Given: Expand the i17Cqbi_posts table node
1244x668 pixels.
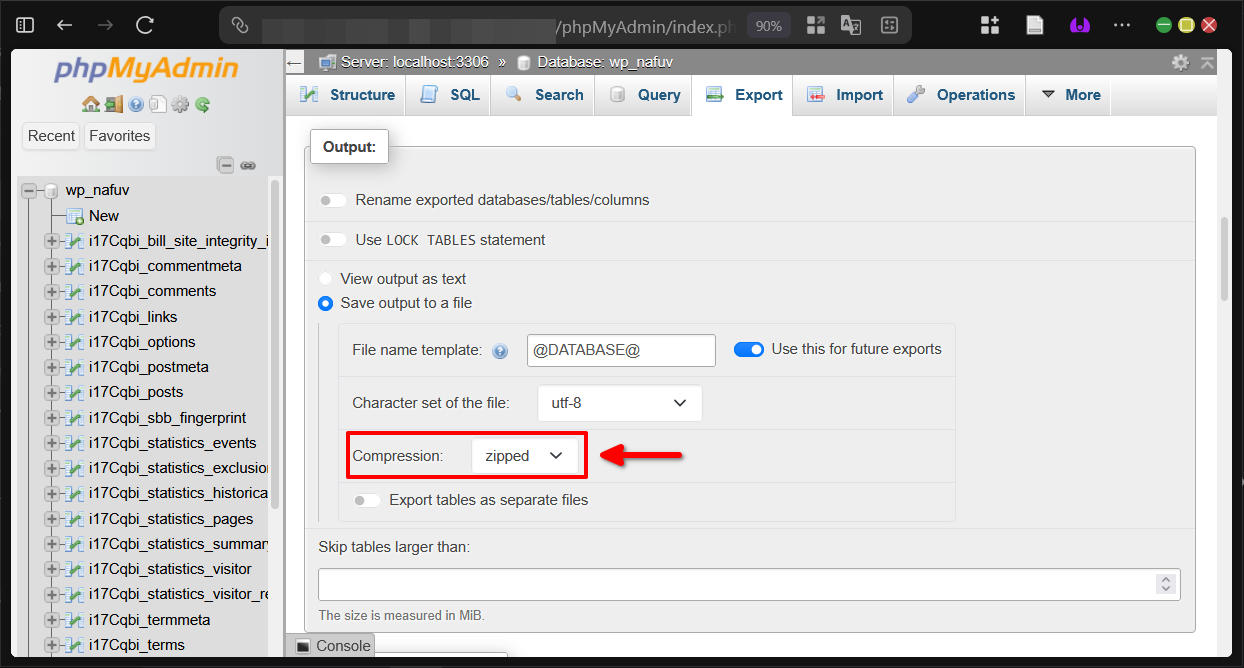Looking at the screenshot, I should tap(51, 392).
